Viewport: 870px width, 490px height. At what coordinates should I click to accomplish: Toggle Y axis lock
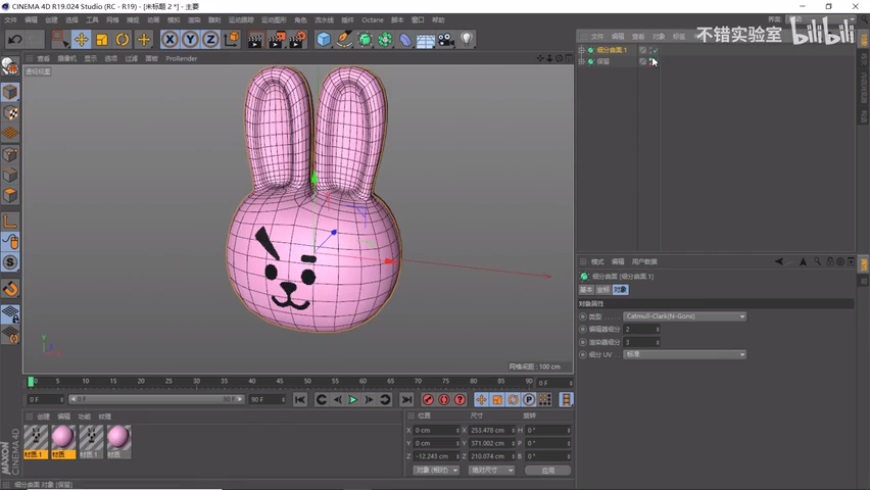[x=190, y=39]
